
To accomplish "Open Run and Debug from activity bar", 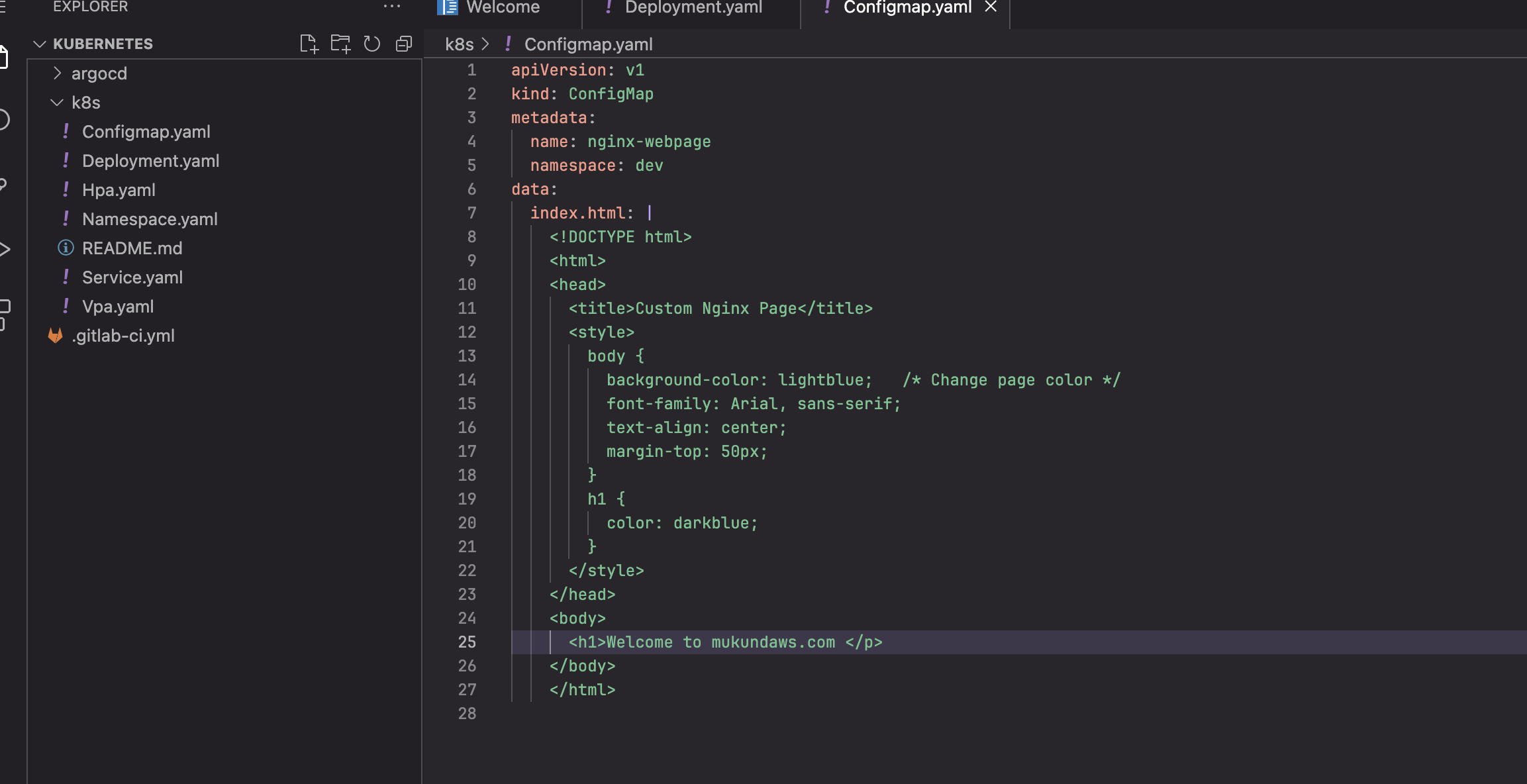I will pos(4,250).
